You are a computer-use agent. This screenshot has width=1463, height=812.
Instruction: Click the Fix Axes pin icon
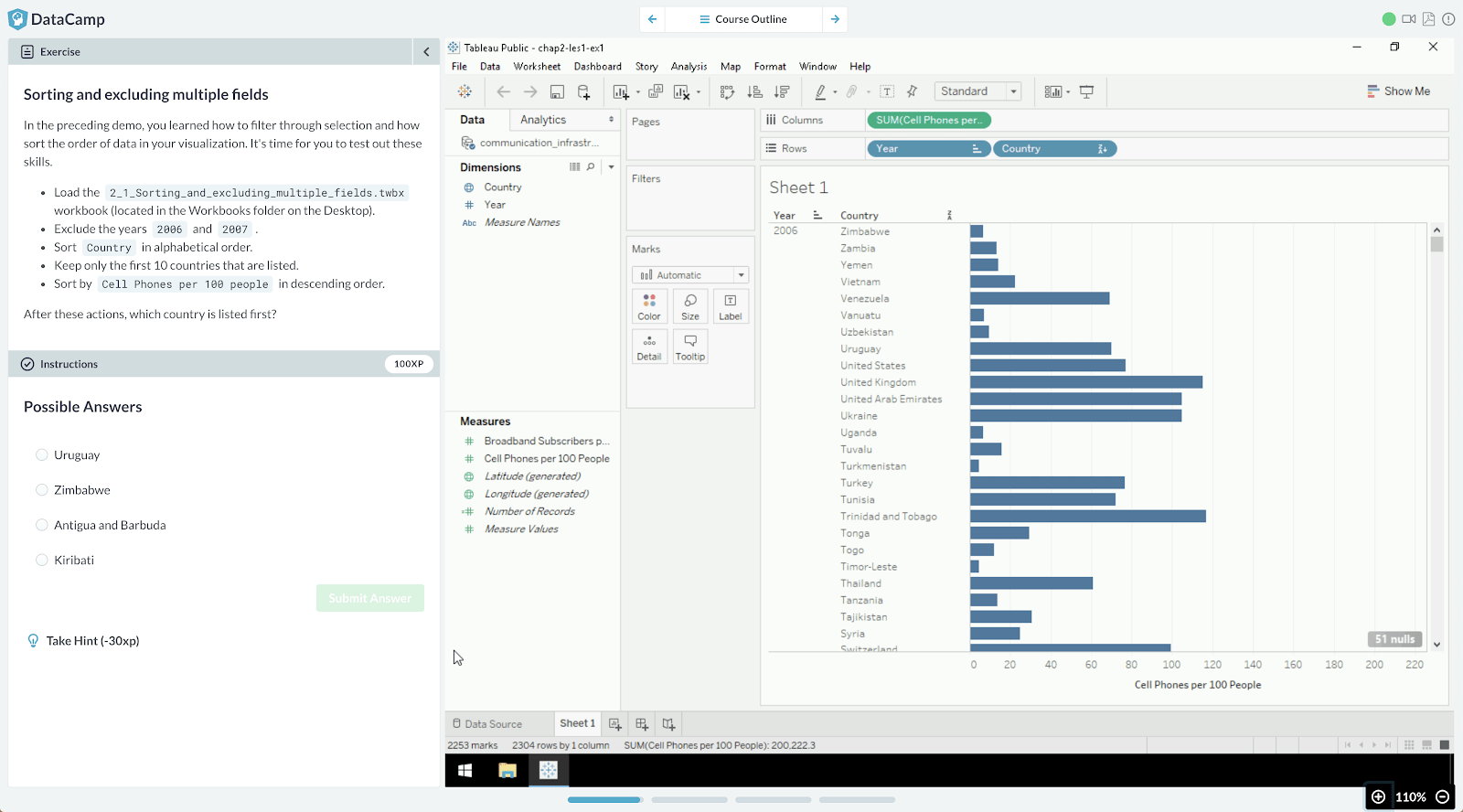pos(912,91)
